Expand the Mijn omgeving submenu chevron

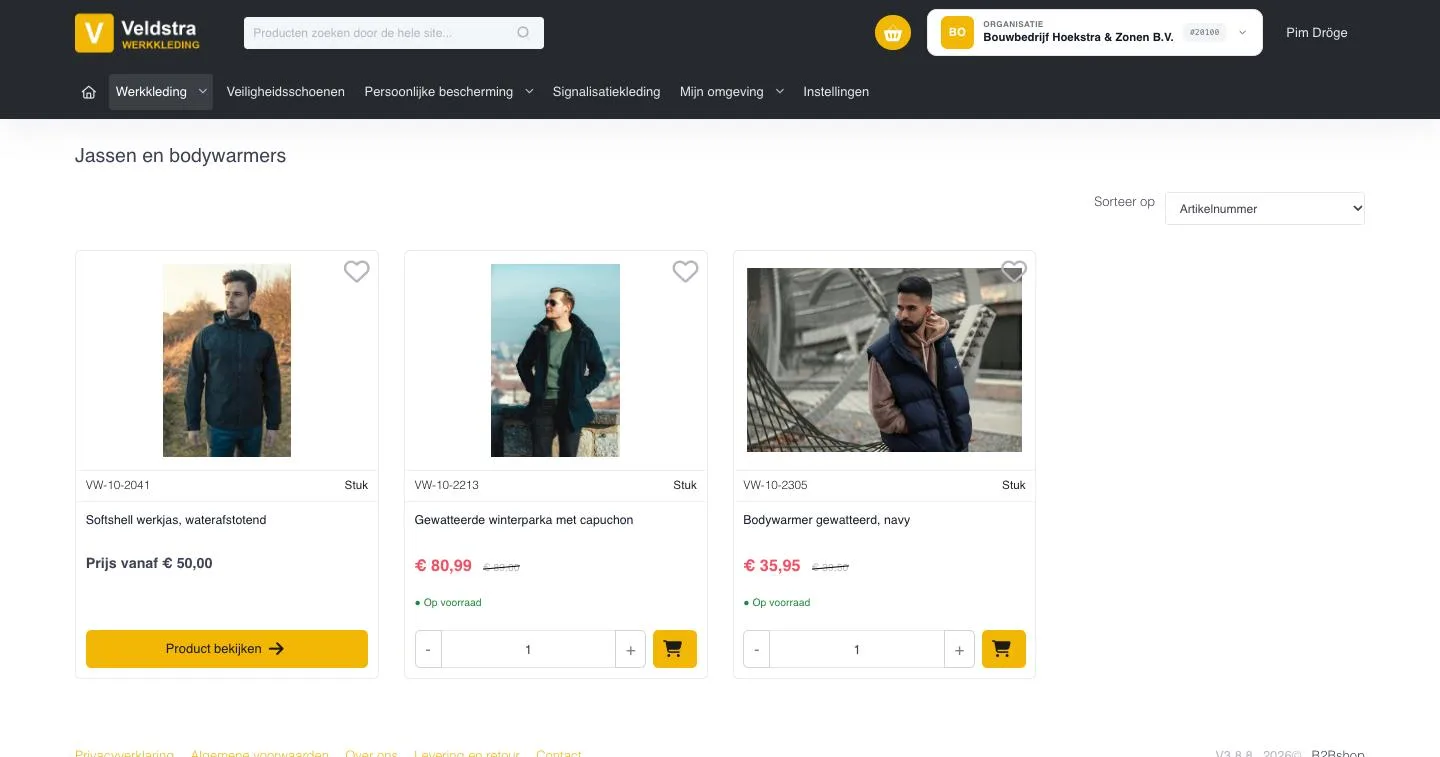point(779,92)
